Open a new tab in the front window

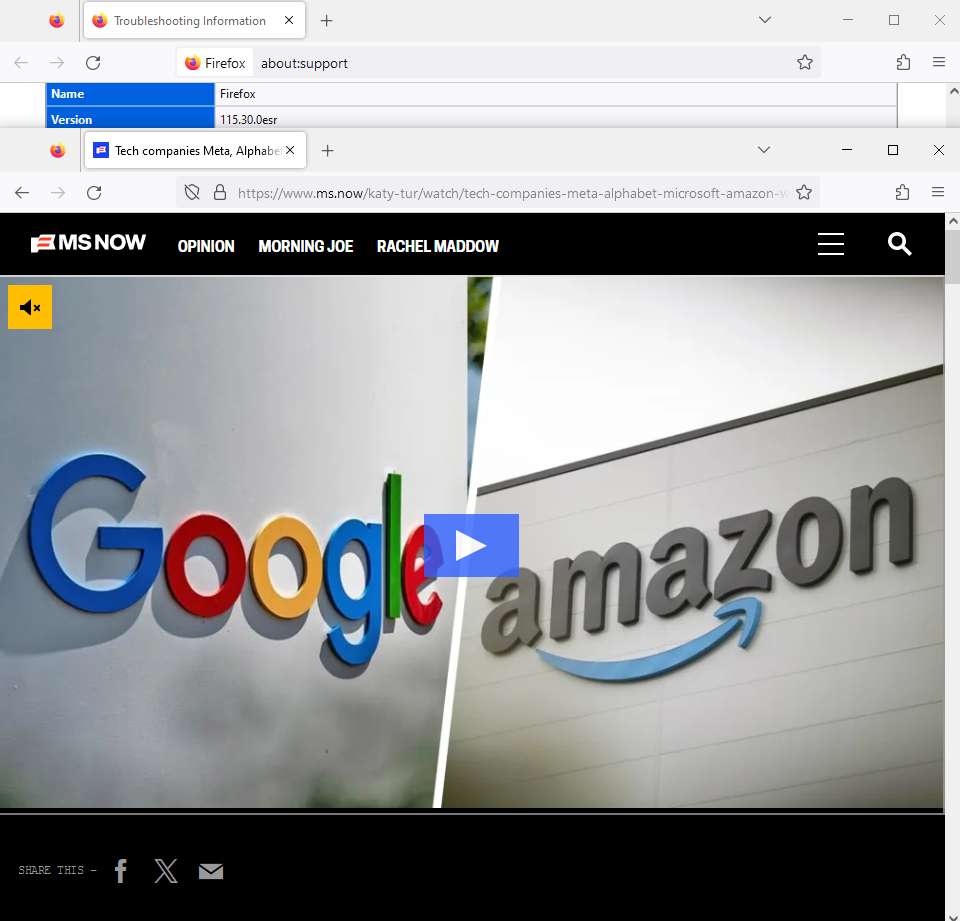[328, 151]
